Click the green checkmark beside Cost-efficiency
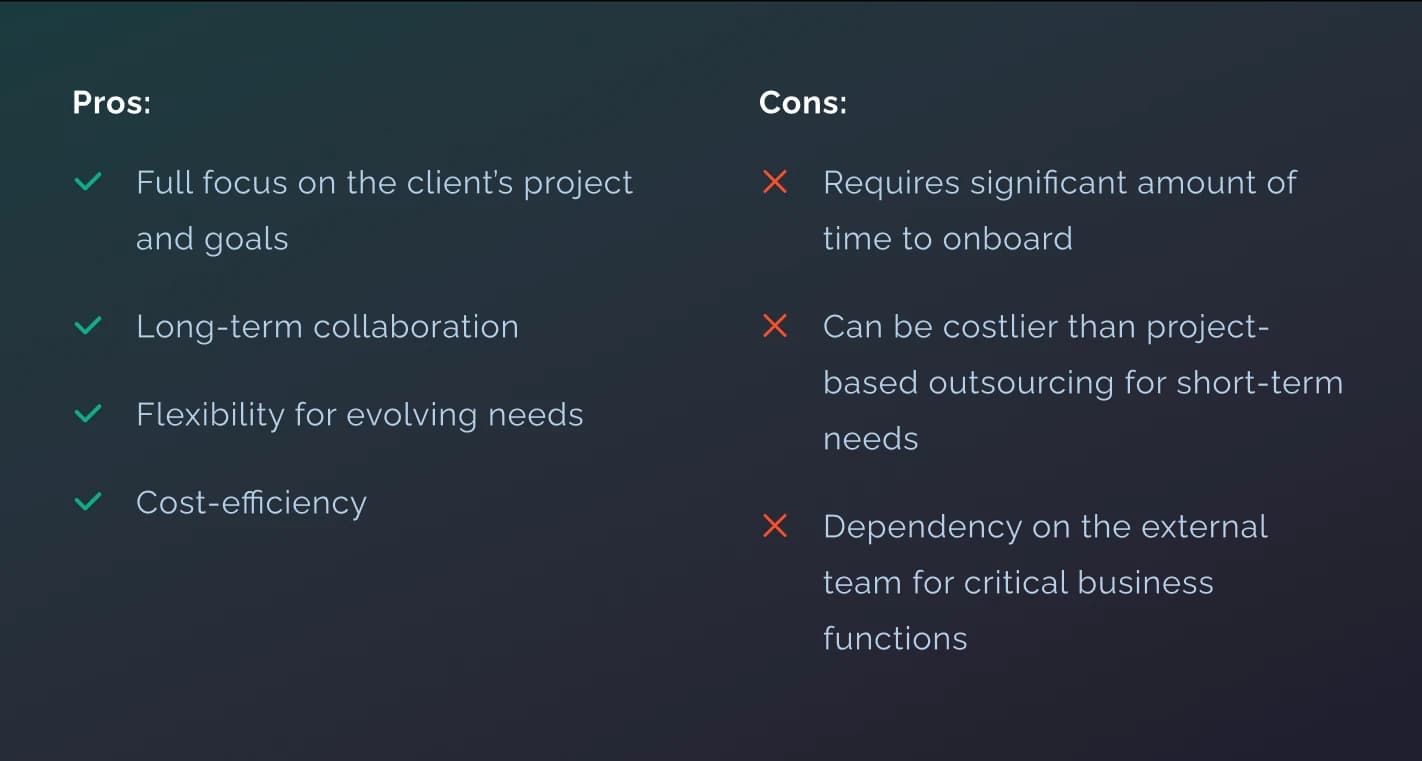This screenshot has width=1422, height=761. click(88, 502)
